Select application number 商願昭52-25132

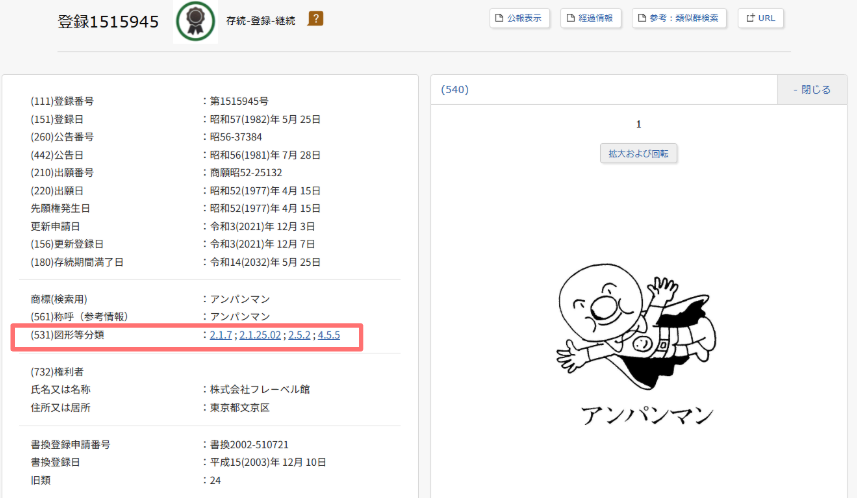[246, 173]
